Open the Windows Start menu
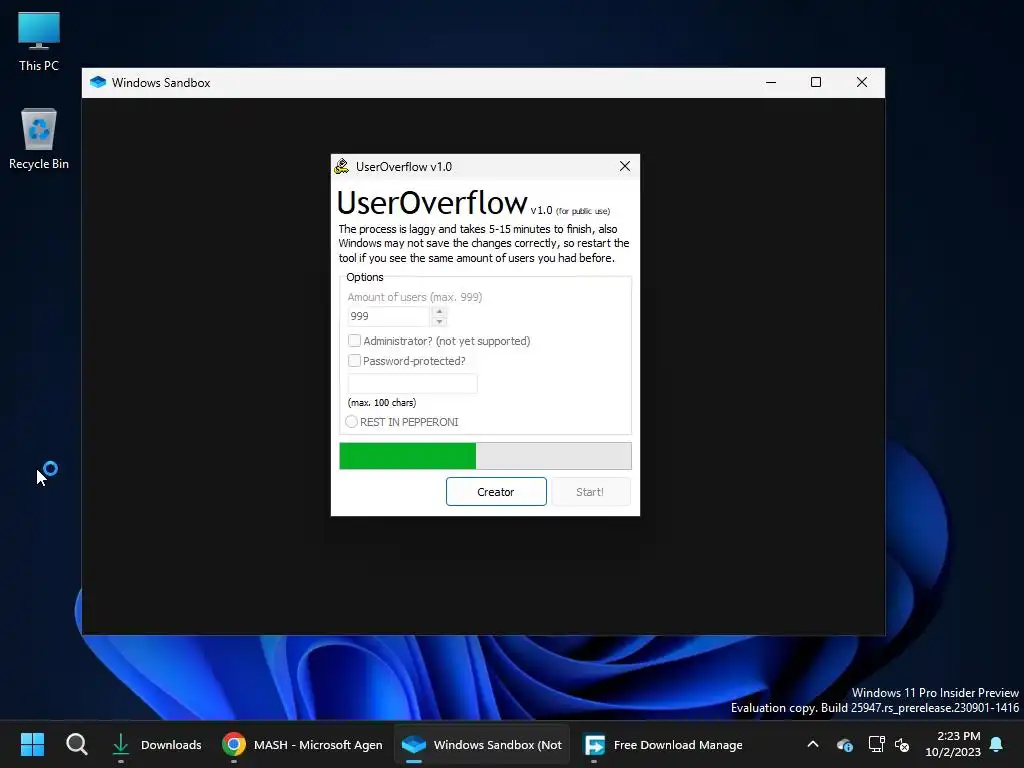Image resolution: width=1024 pixels, height=768 pixels. coord(33,744)
